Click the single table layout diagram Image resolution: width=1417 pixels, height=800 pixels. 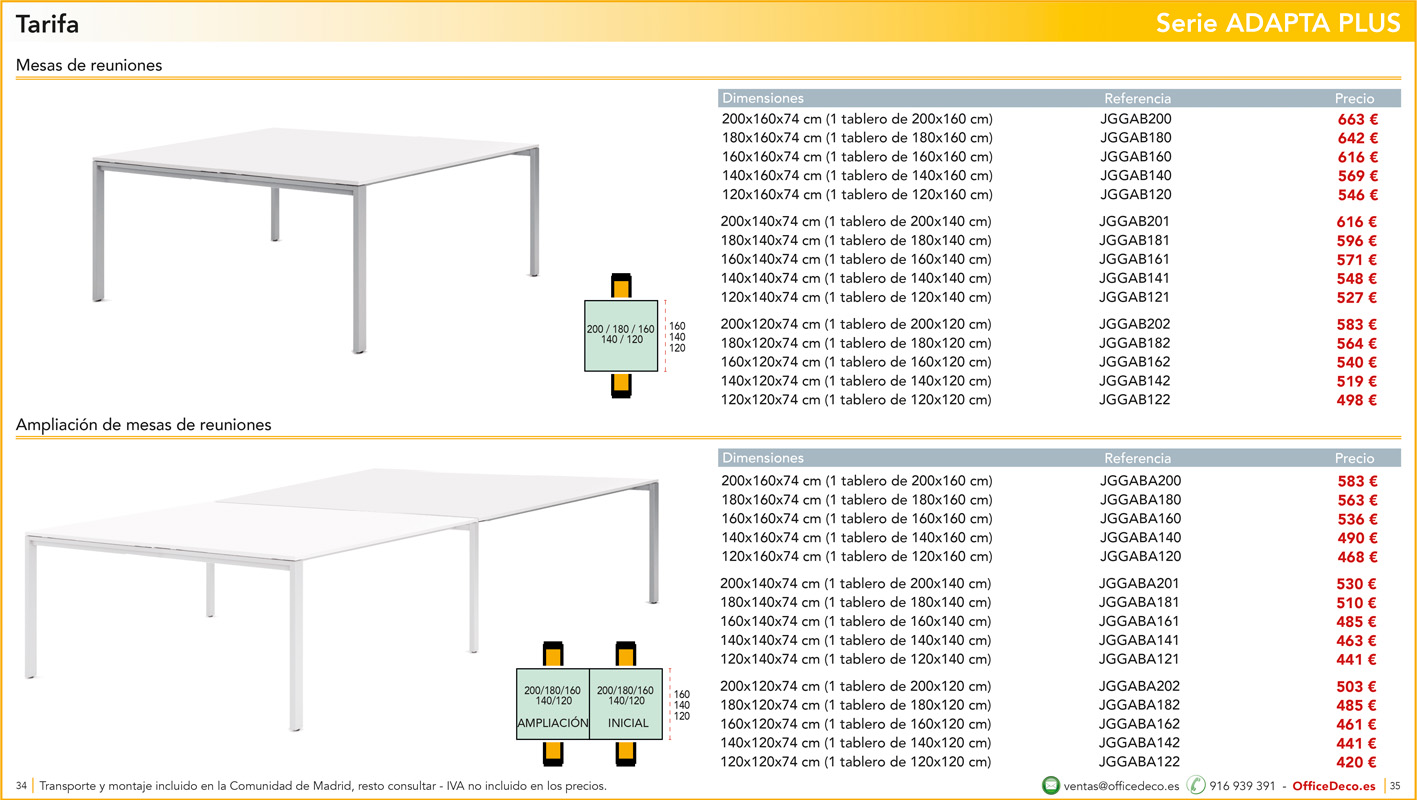tap(621, 336)
